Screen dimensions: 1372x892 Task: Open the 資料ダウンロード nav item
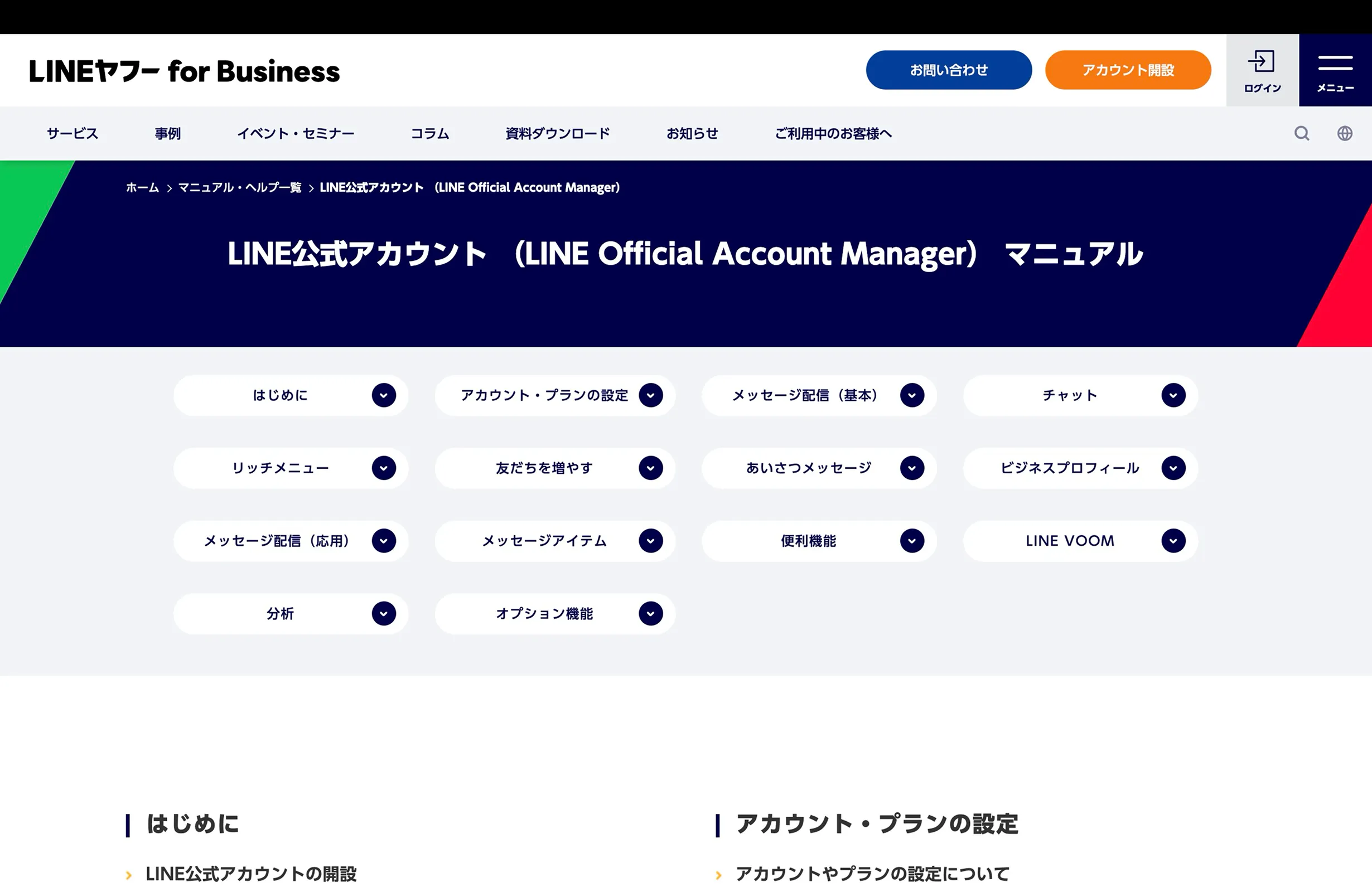558,134
